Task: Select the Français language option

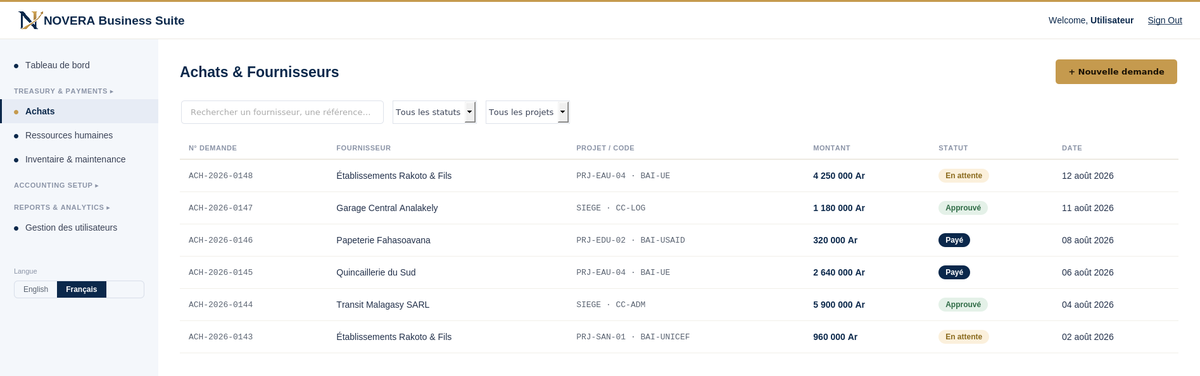Action: click(x=82, y=289)
